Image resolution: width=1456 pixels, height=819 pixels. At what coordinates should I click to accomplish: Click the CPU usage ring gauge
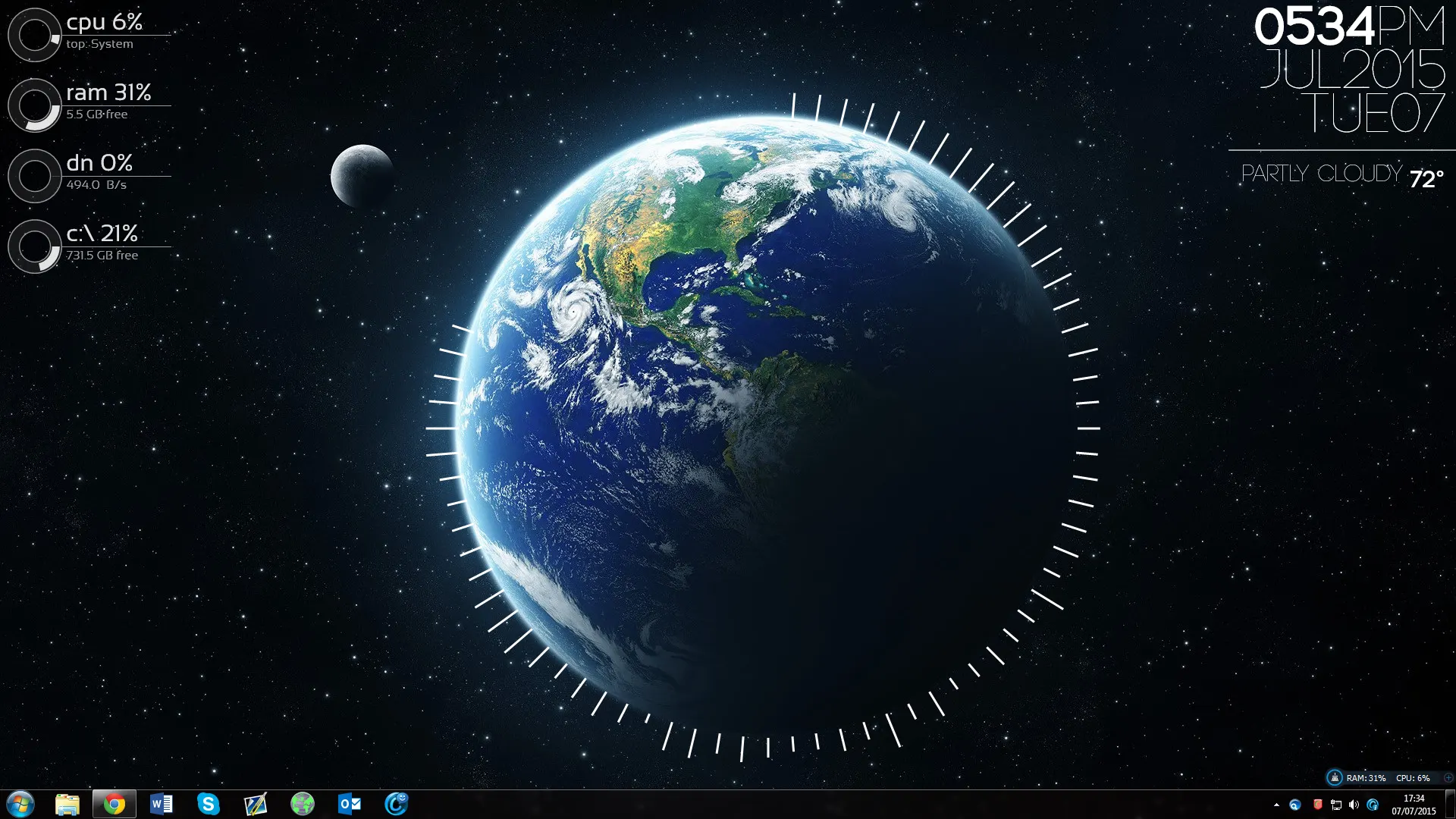click(34, 35)
